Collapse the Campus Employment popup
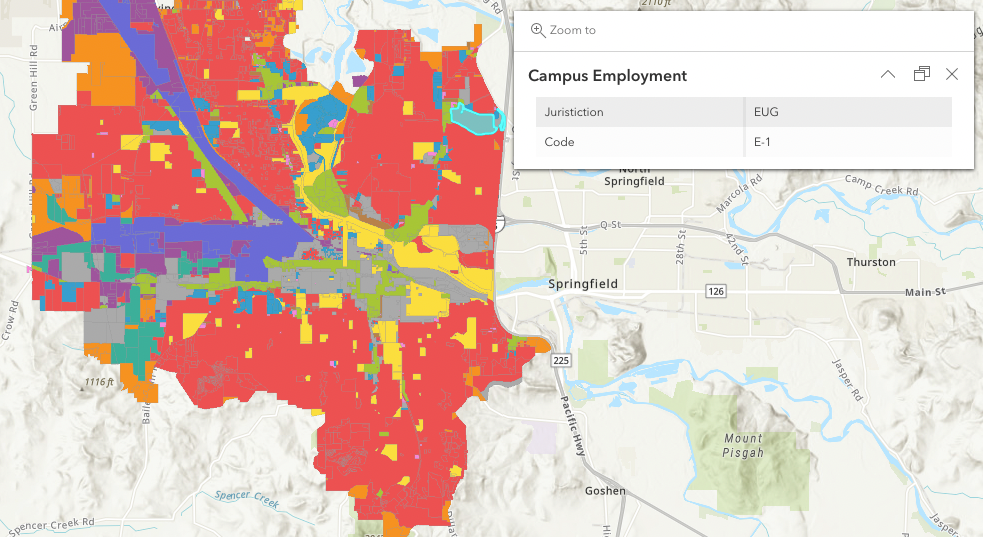This screenshot has width=983, height=537. [x=888, y=75]
